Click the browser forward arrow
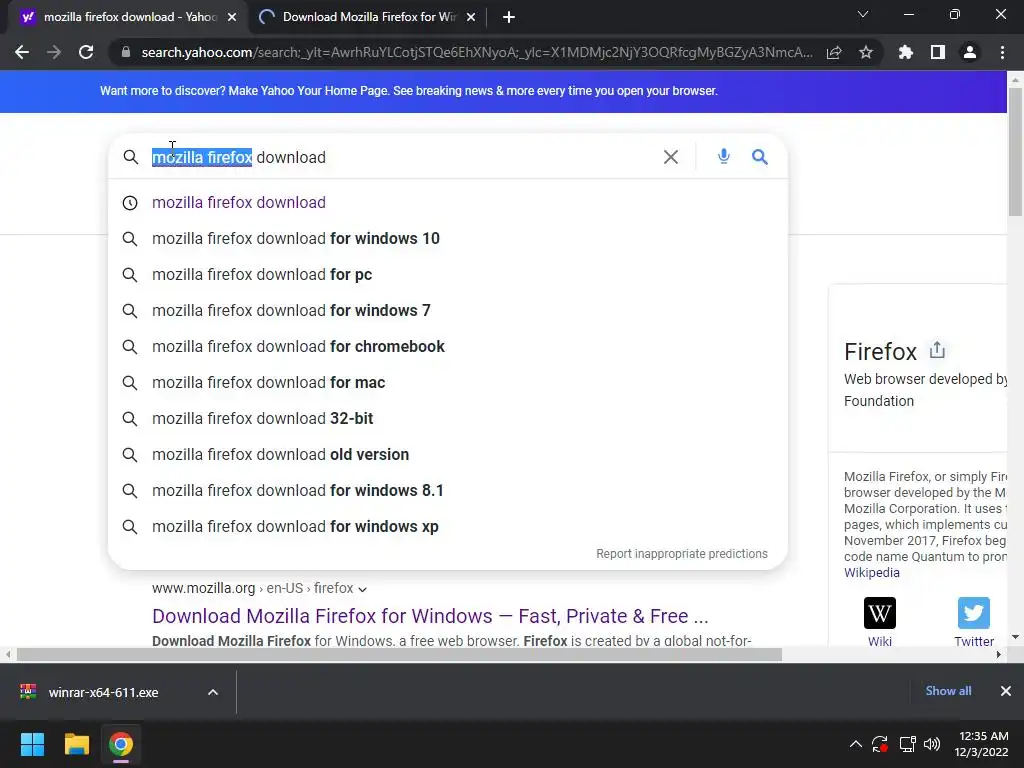Image resolution: width=1024 pixels, height=768 pixels. [54, 52]
